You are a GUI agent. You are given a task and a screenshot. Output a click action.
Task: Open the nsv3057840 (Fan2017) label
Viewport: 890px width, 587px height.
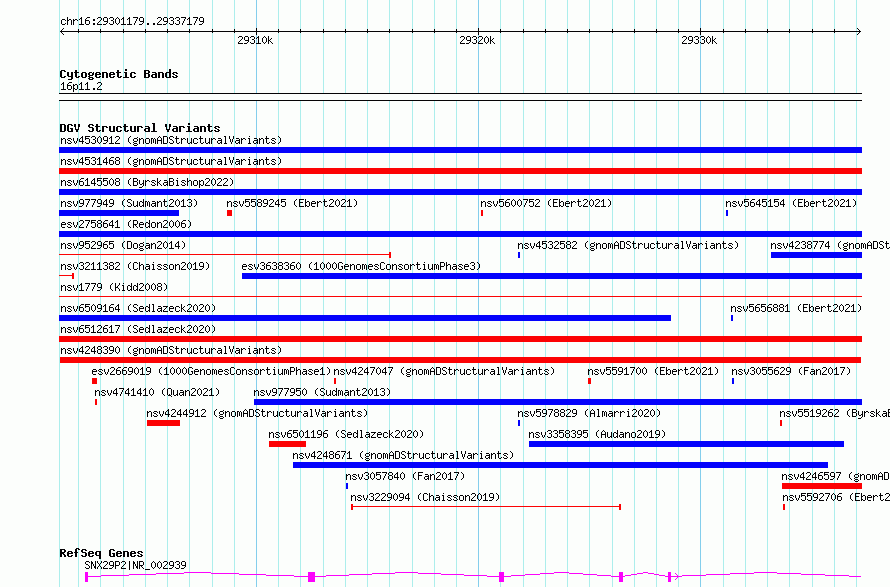[405, 476]
